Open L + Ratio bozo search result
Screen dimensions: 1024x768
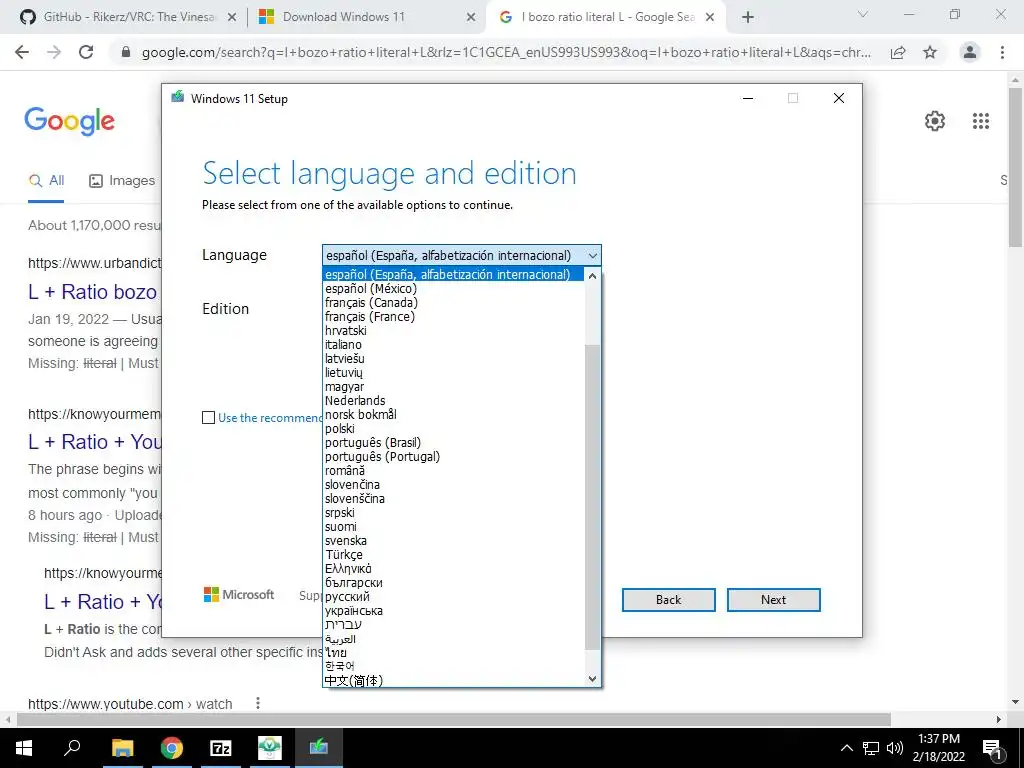click(93, 292)
